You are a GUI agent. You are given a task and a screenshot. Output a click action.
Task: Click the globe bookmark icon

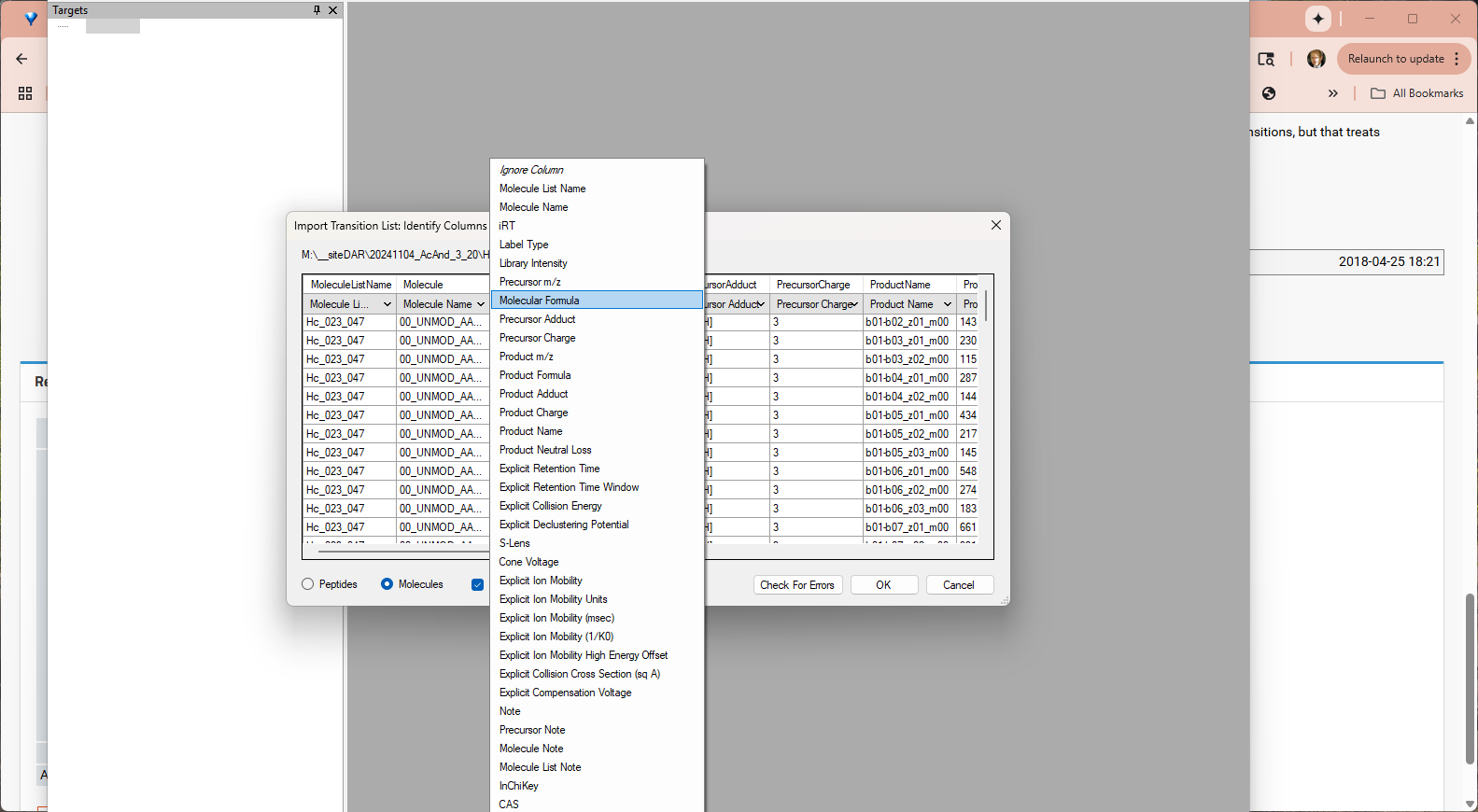coord(1269,93)
